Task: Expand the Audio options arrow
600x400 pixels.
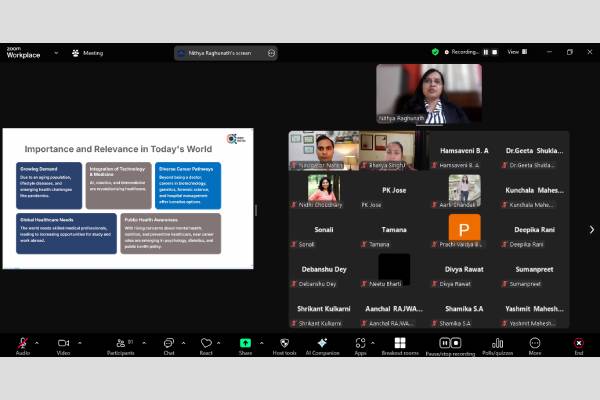Action: 38,341
